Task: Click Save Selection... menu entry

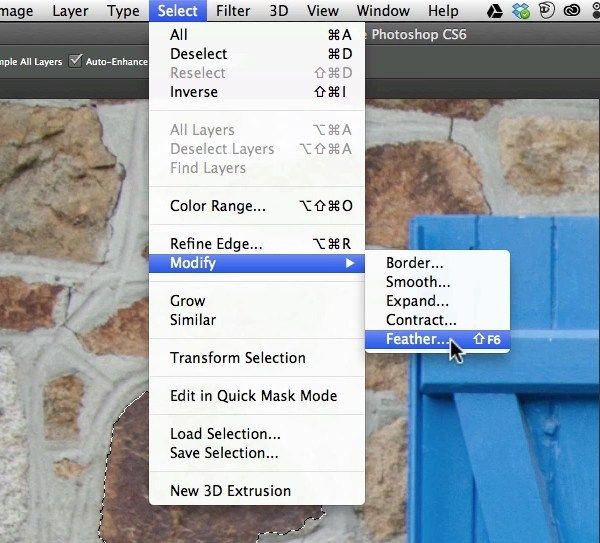Action: [x=225, y=453]
